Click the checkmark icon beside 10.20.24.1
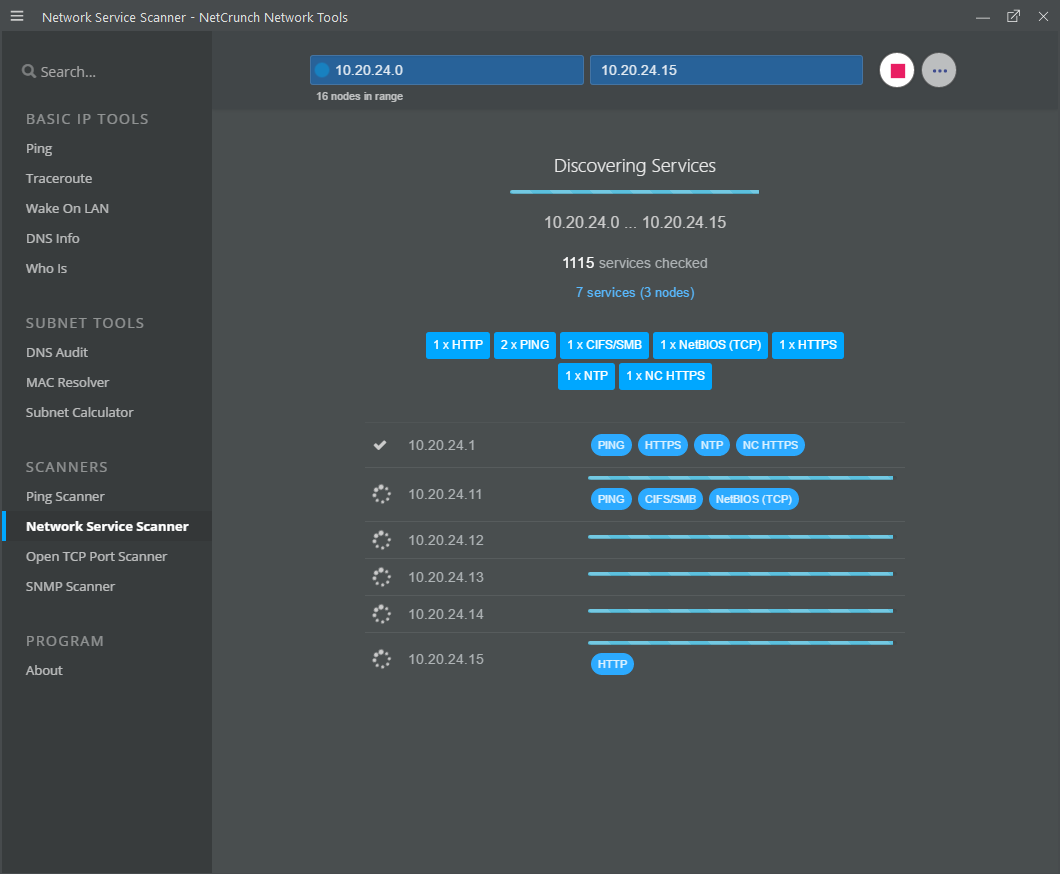The image size is (1060, 874). tap(380, 445)
